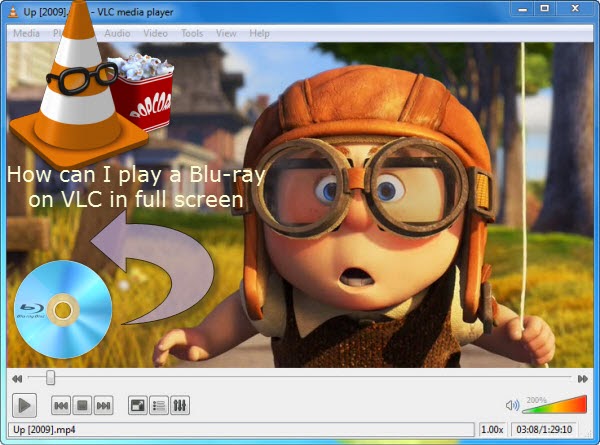The image size is (600, 445).
Task: Mute audio via speaker icon
Action: (512, 405)
